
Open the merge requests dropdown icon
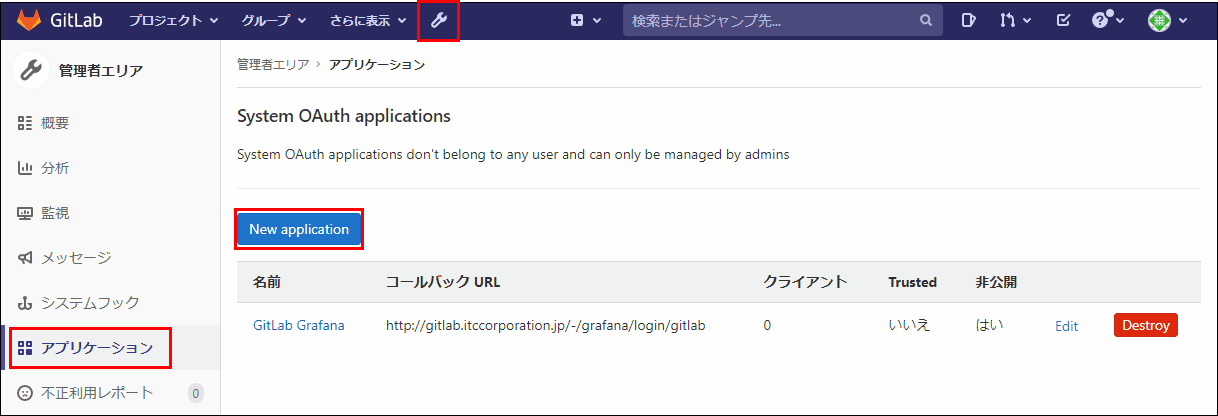pos(1015,20)
